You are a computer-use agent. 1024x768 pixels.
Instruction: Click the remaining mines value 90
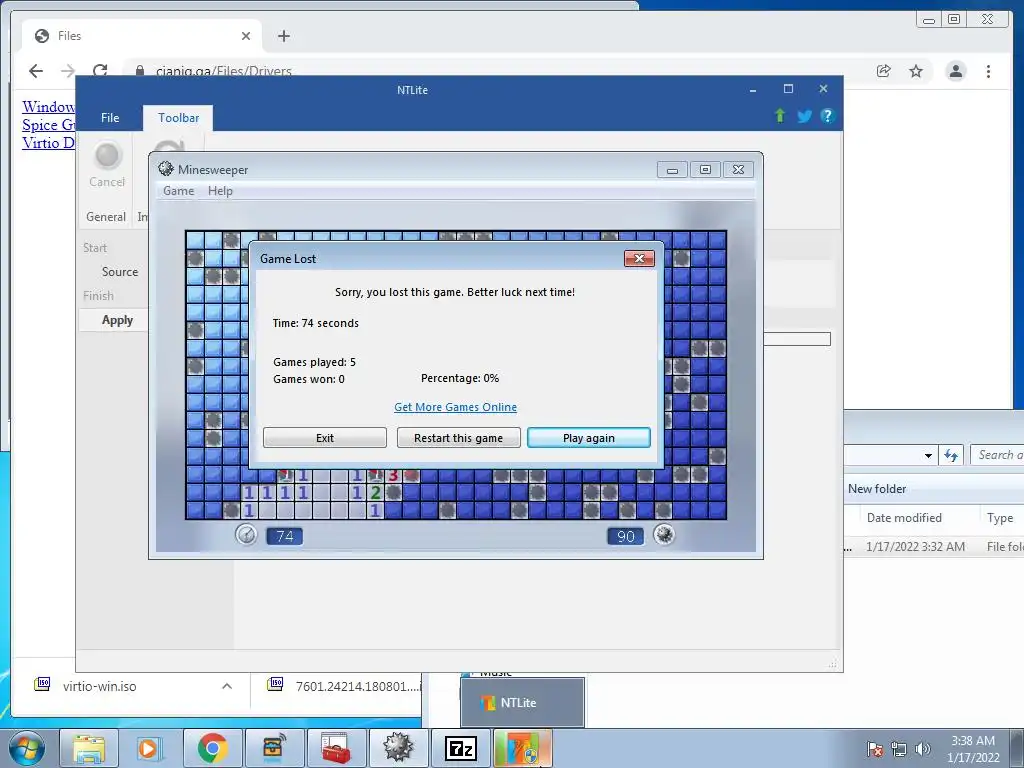pyautogui.click(x=625, y=536)
